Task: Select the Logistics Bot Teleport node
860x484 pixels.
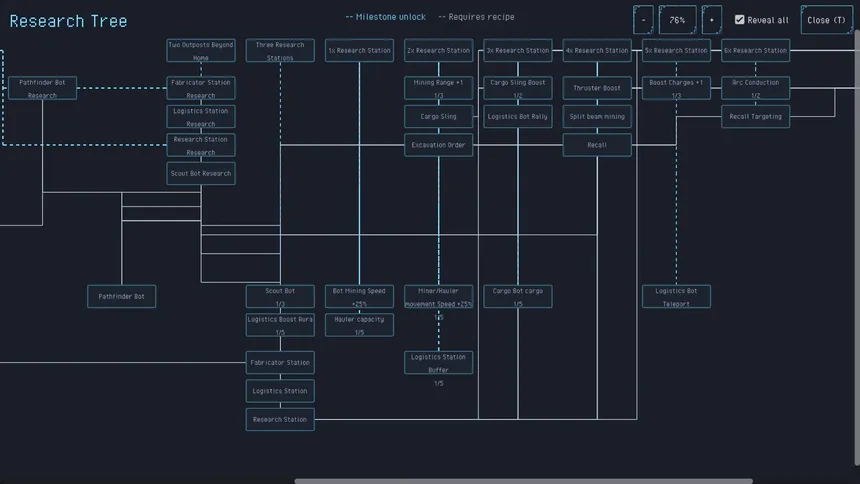Action: (676, 296)
